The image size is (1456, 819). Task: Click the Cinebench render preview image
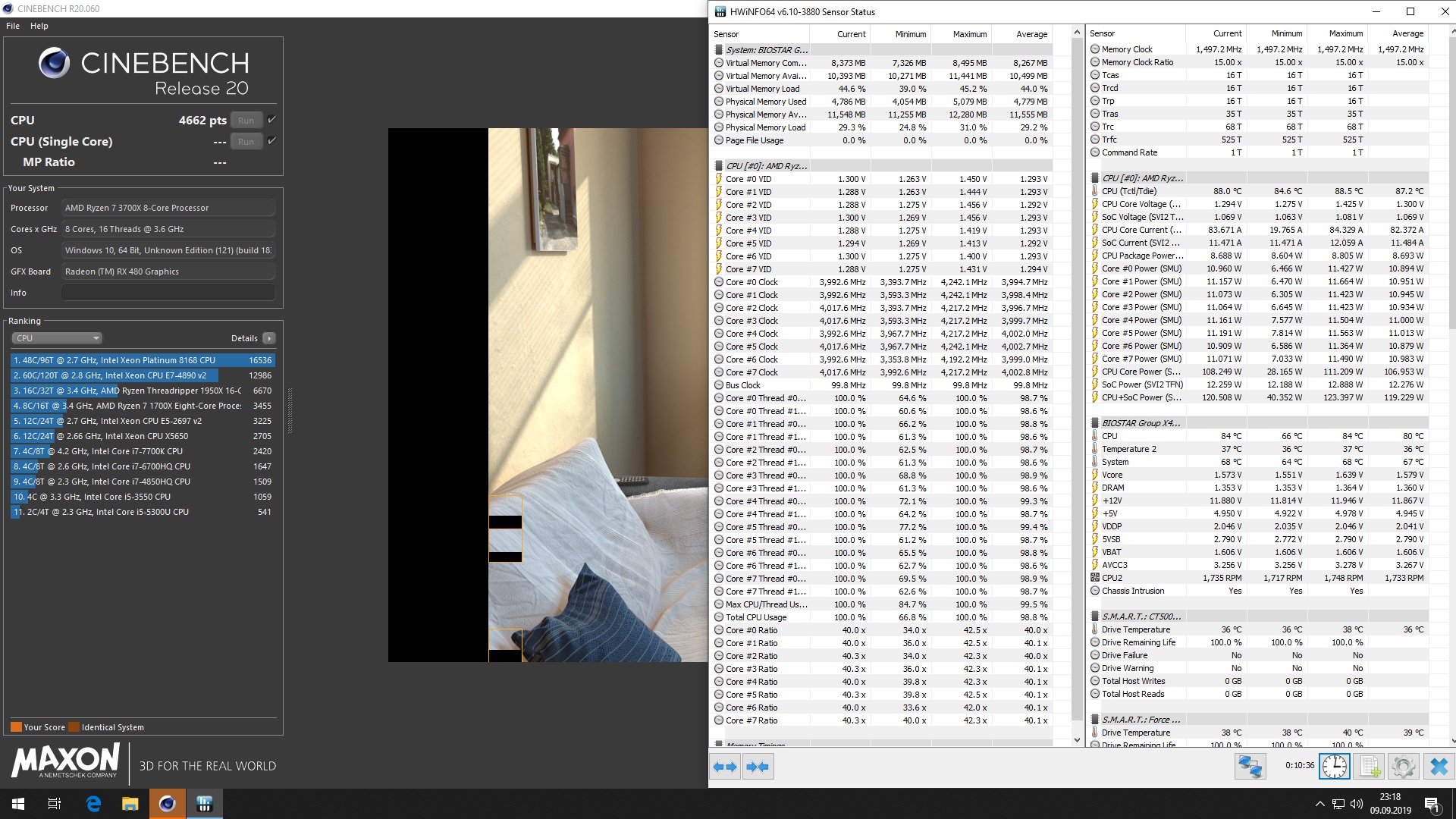tap(548, 395)
